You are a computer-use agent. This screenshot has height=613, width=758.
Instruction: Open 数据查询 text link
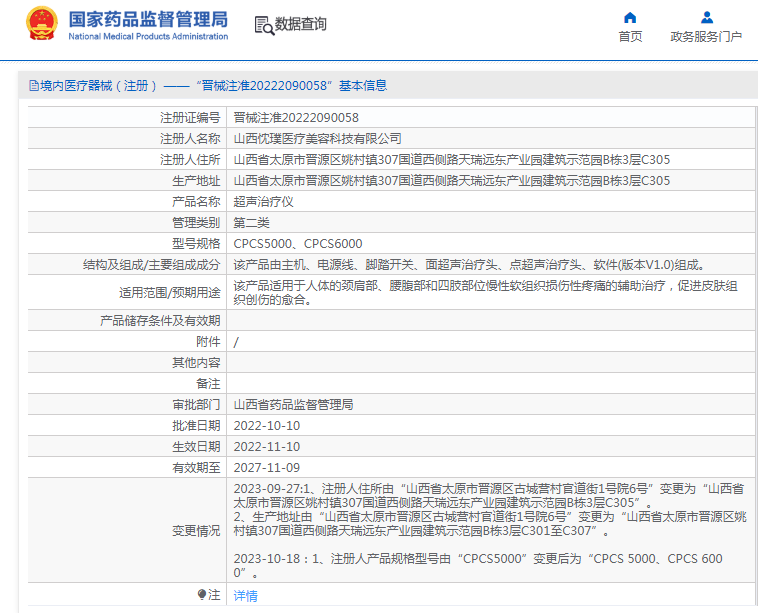coord(300,24)
